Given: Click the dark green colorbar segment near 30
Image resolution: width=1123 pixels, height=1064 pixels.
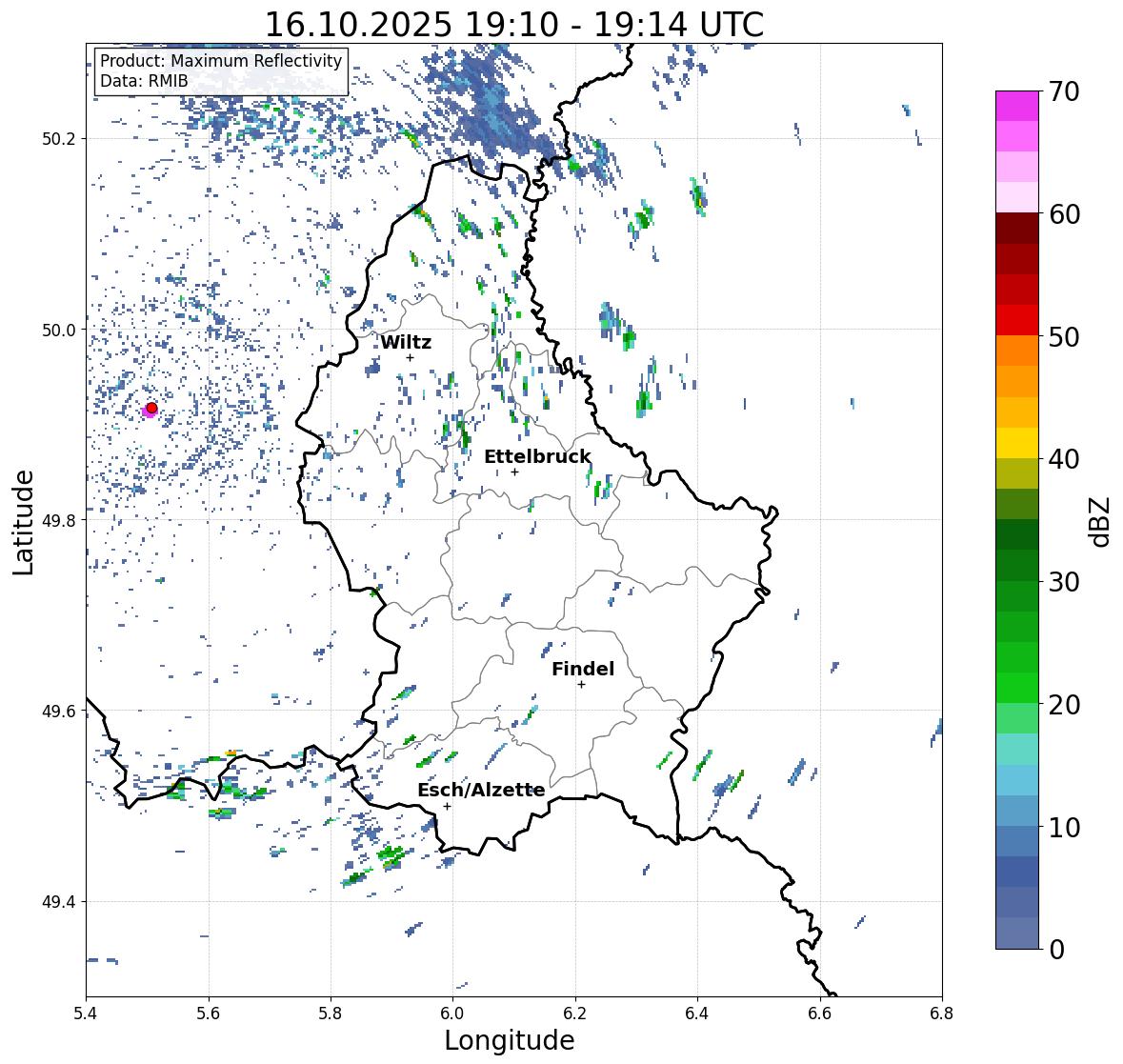Looking at the screenshot, I should (x=1017, y=565).
